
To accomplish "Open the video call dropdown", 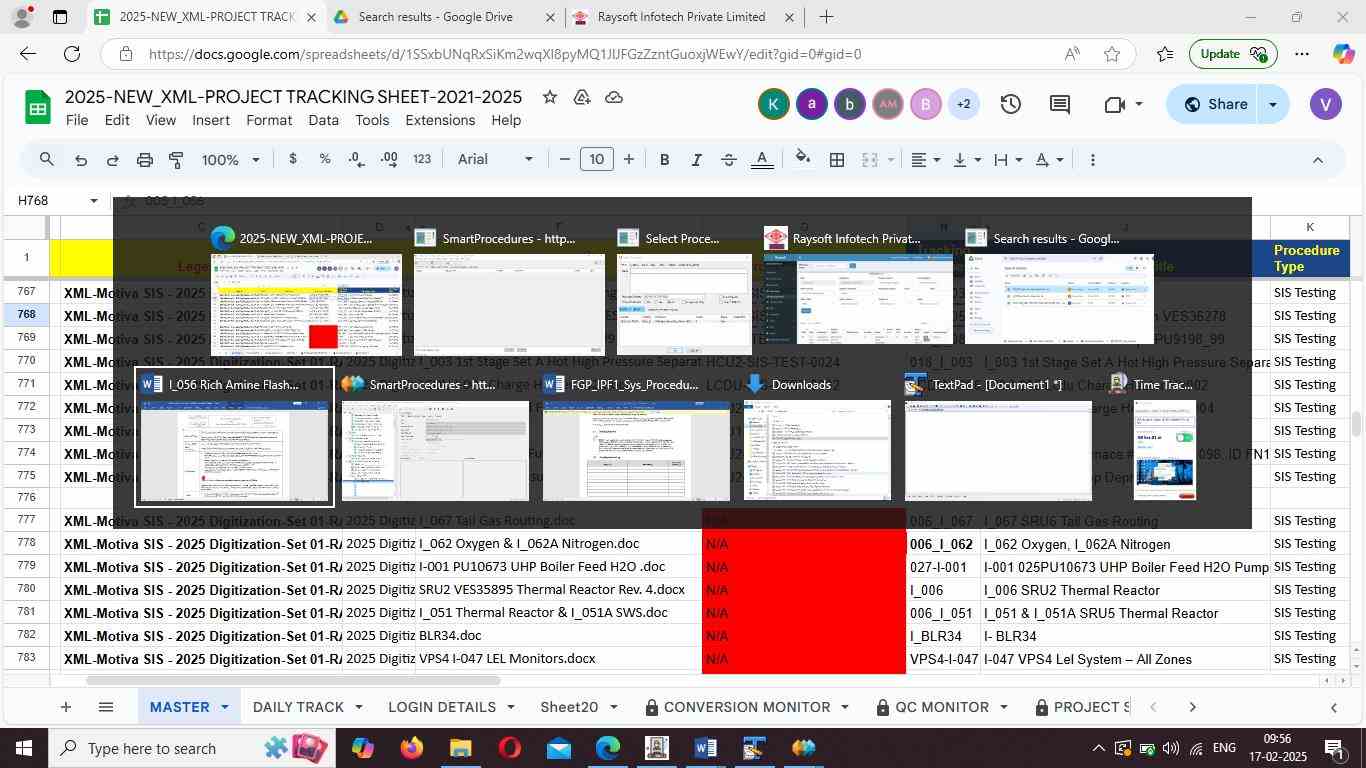I will 1138,104.
